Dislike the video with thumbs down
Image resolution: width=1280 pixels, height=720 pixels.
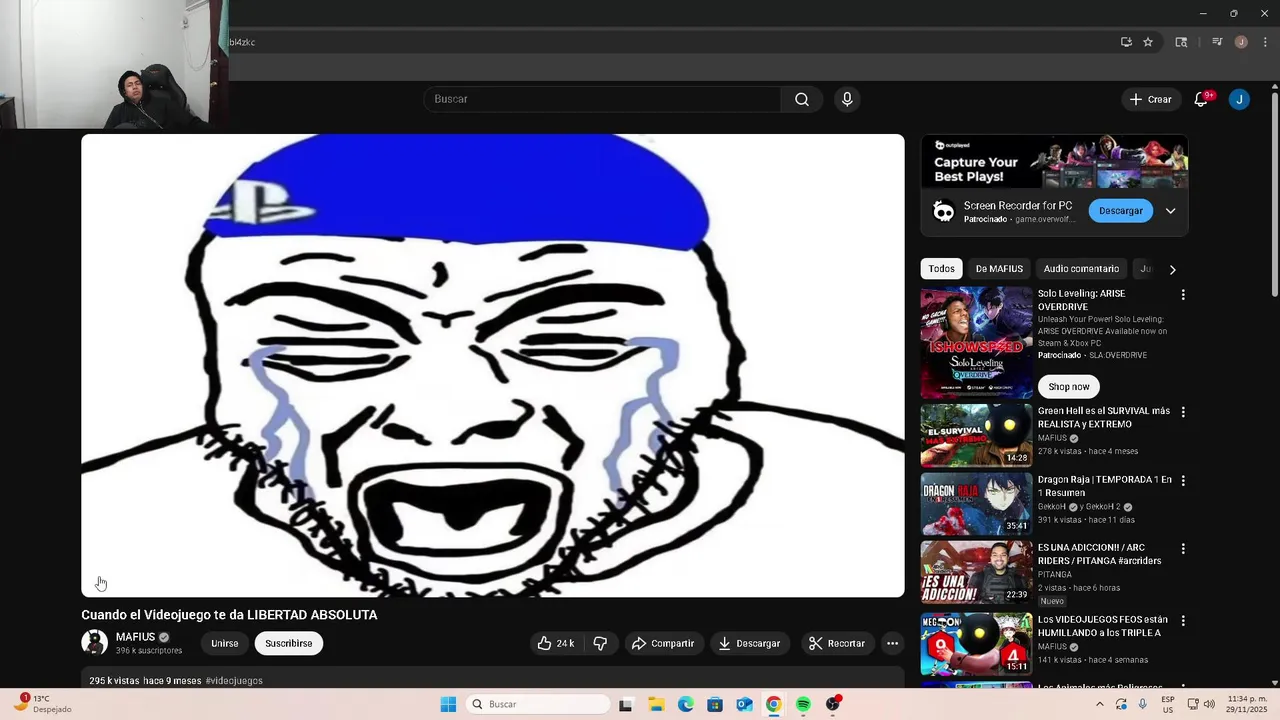pyautogui.click(x=600, y=643)
